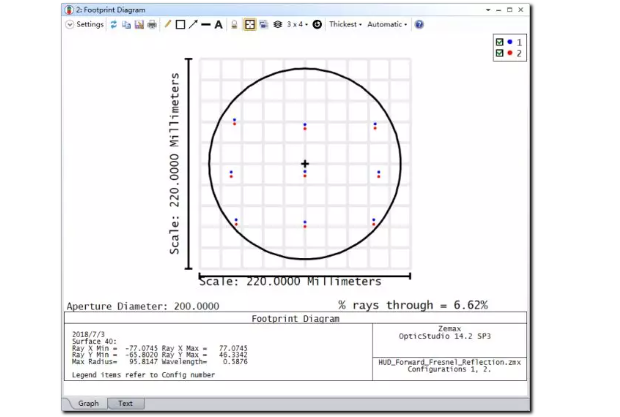Open the window options arrow in title bar
Image resolution: width=620 pixels, height=417 pixels.
488,10
